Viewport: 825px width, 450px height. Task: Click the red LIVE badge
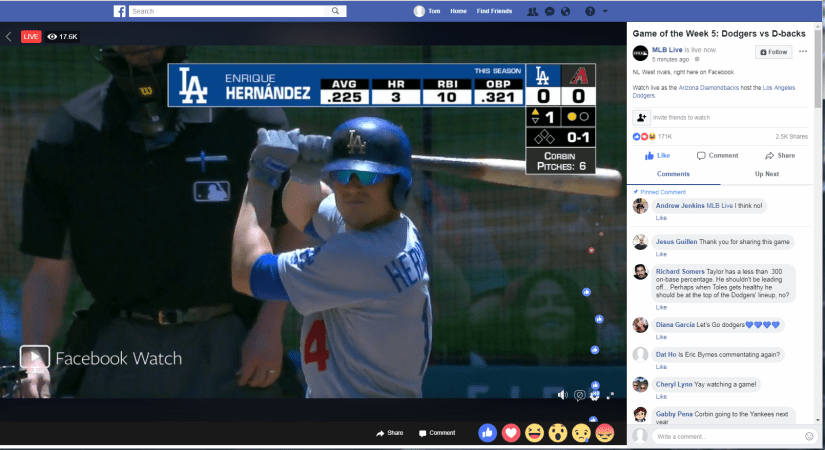(31, 36)
